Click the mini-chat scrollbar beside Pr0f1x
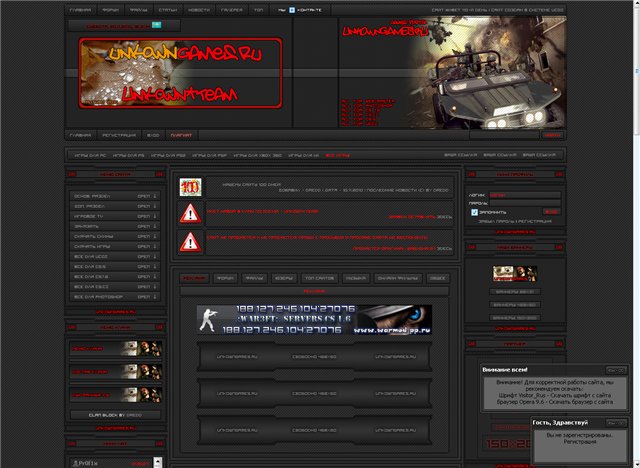The image size is (640, 468). point(158,463)
